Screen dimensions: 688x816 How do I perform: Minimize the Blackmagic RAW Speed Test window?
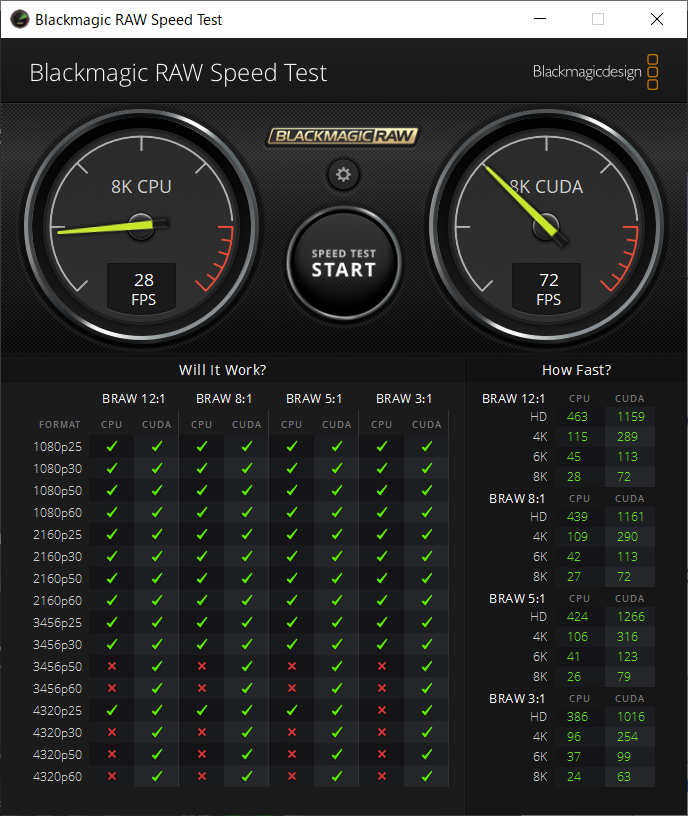tap(540, 19)
